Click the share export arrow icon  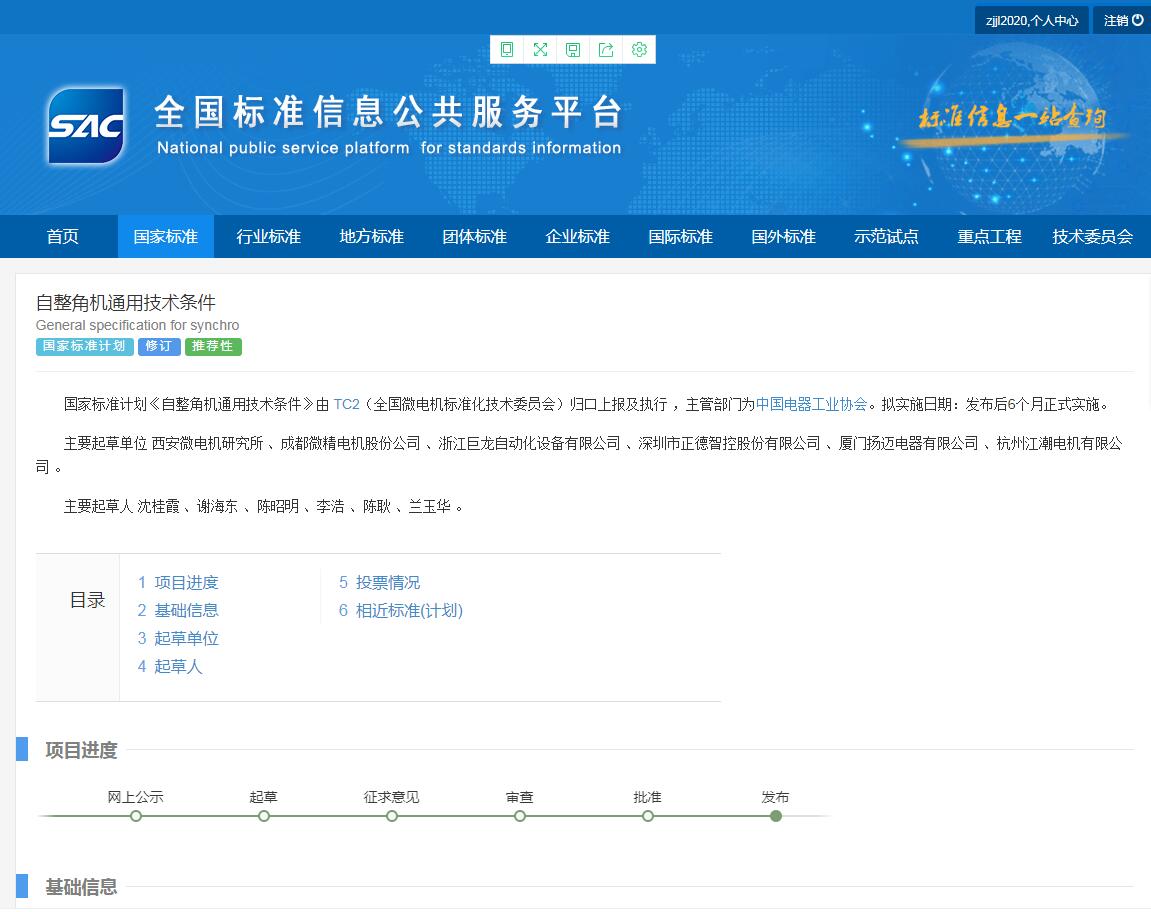click(606, 50)
